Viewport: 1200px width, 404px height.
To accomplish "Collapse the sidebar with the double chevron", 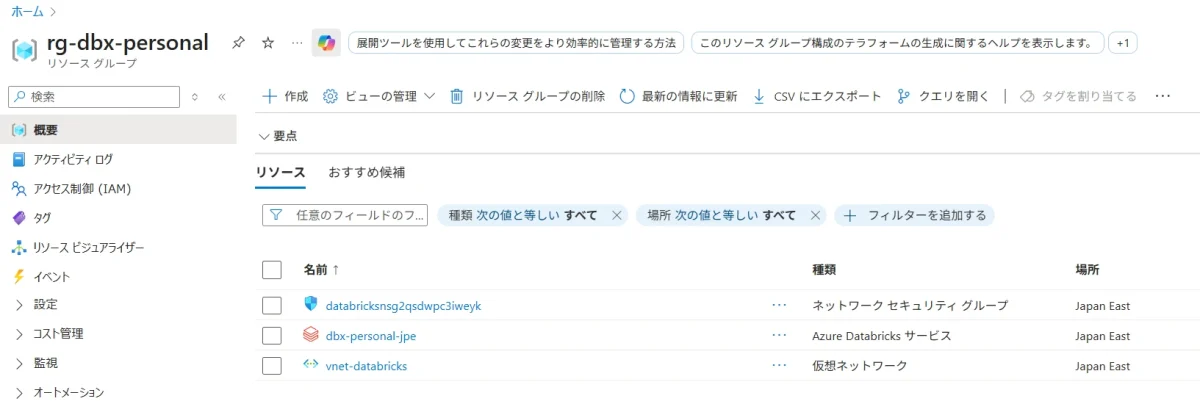I will pos(222,97).
